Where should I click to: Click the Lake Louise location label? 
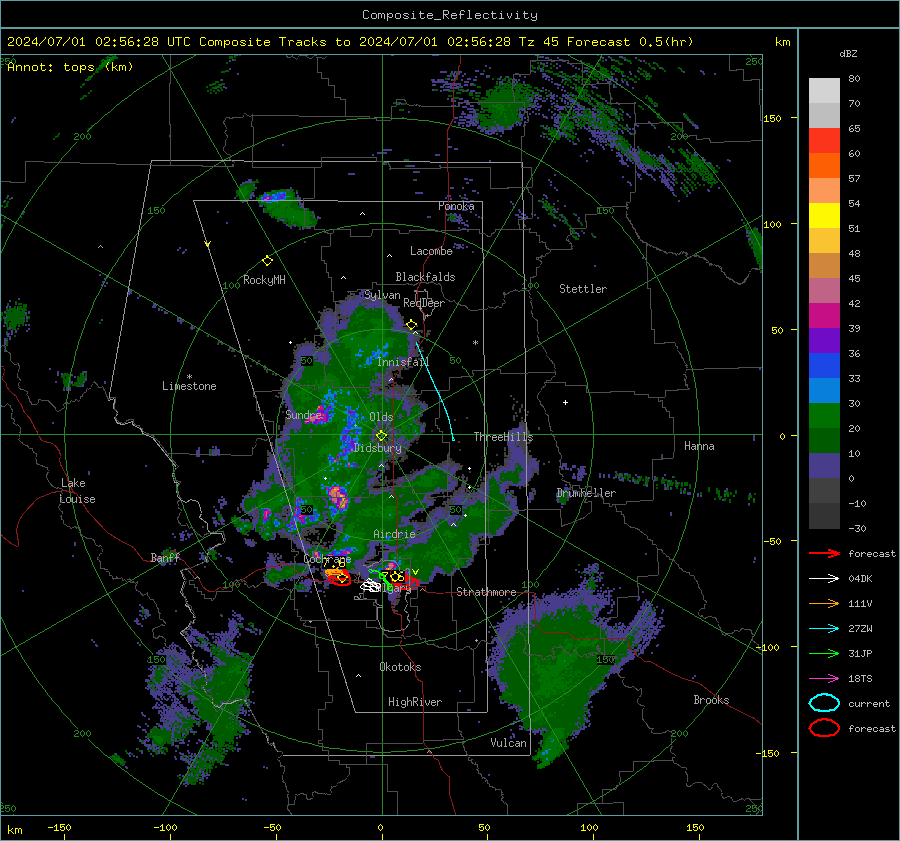[x=77, y=491]
